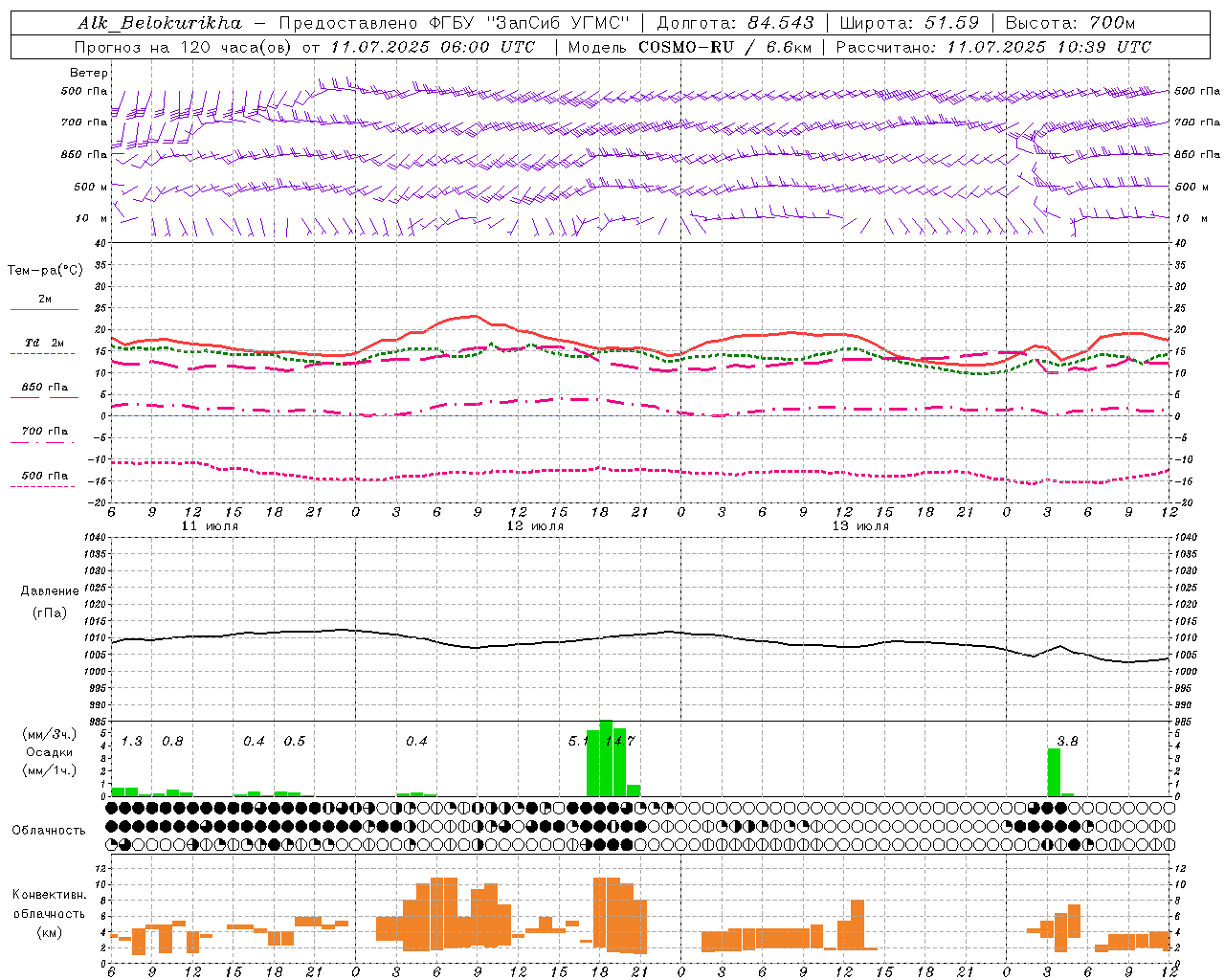This screenshot has width=1225, height=980.
Task: Click the tallest green precipitation bar
Action: click(606, 758)
